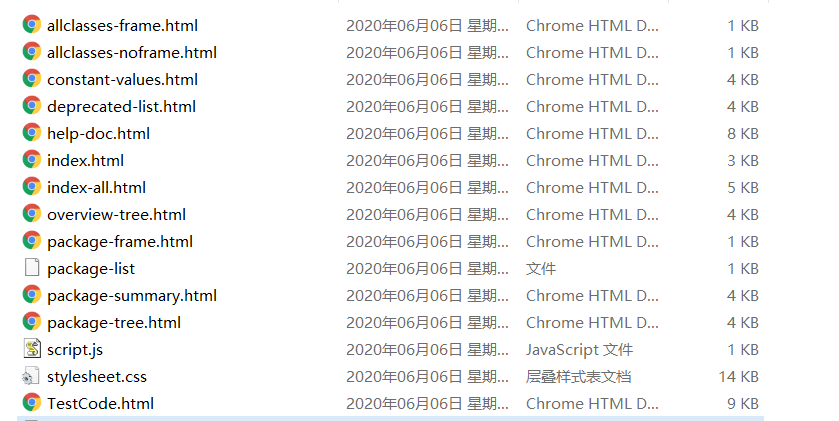This screenshot has height=421, width=839.
Task: Click the 14 KB size of stylesheet.css
Action: 738,376
